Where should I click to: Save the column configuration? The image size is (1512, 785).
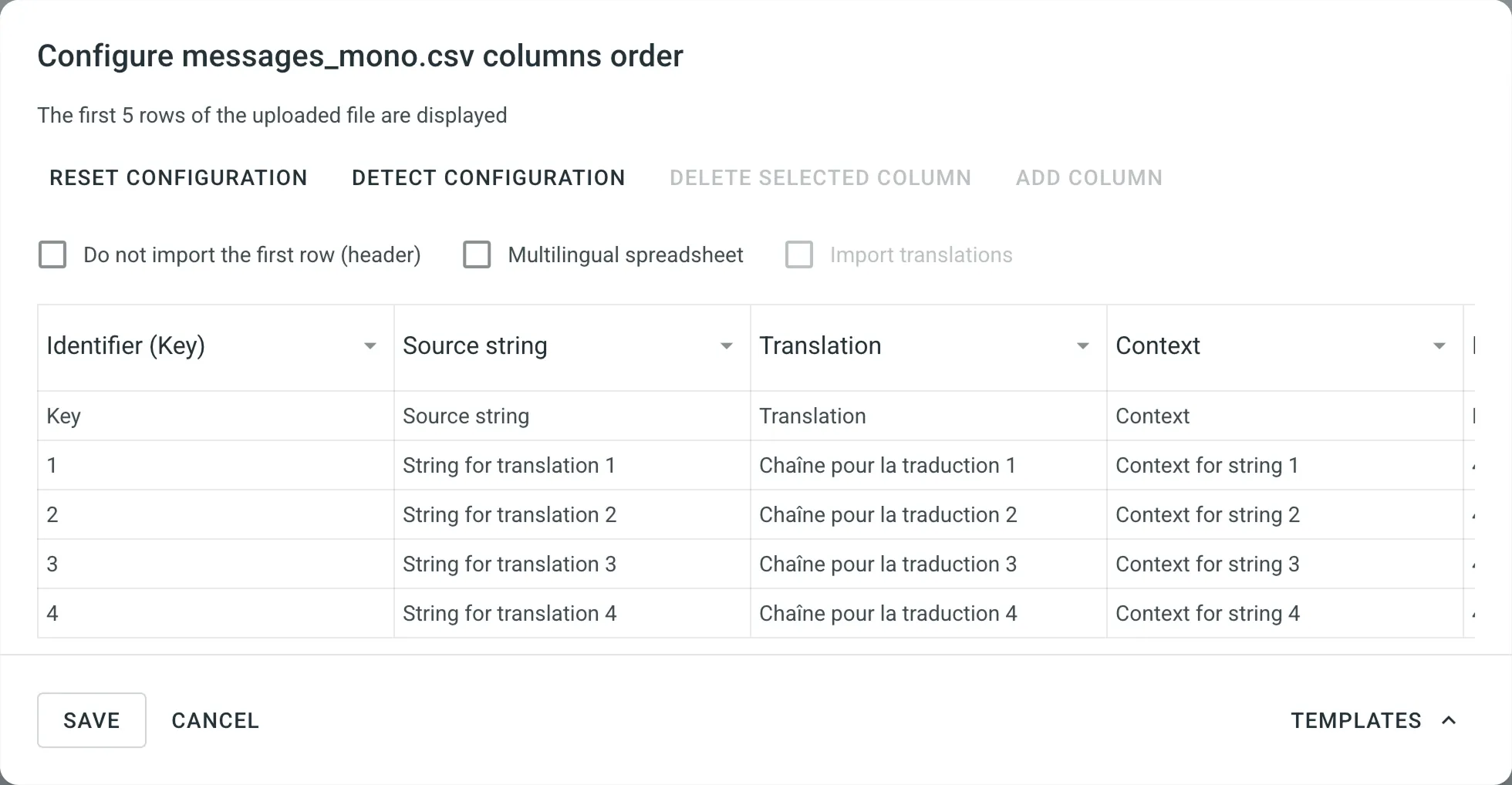[x=92, y=720]
